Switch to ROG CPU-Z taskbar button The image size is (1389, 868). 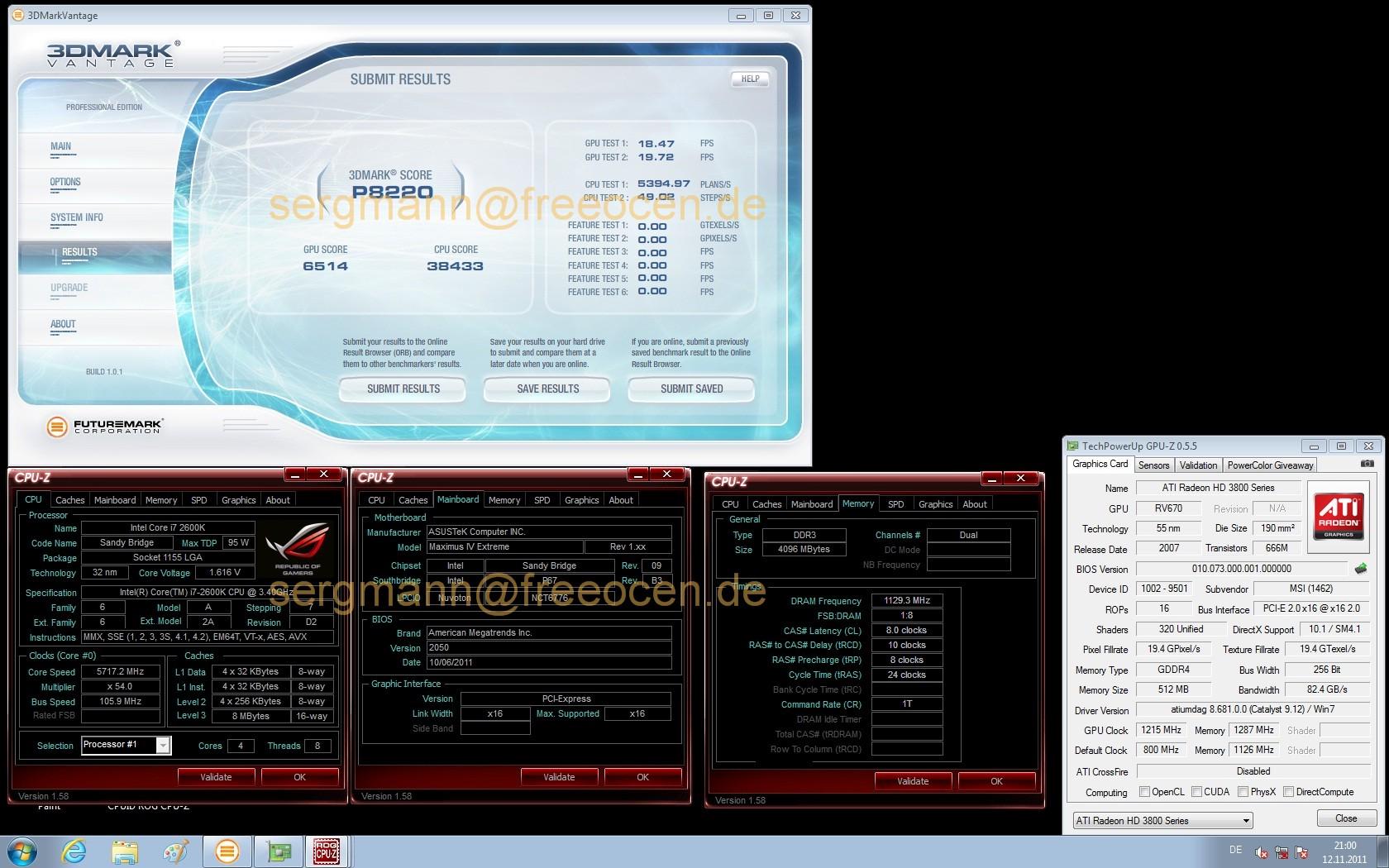click(327, 851)
